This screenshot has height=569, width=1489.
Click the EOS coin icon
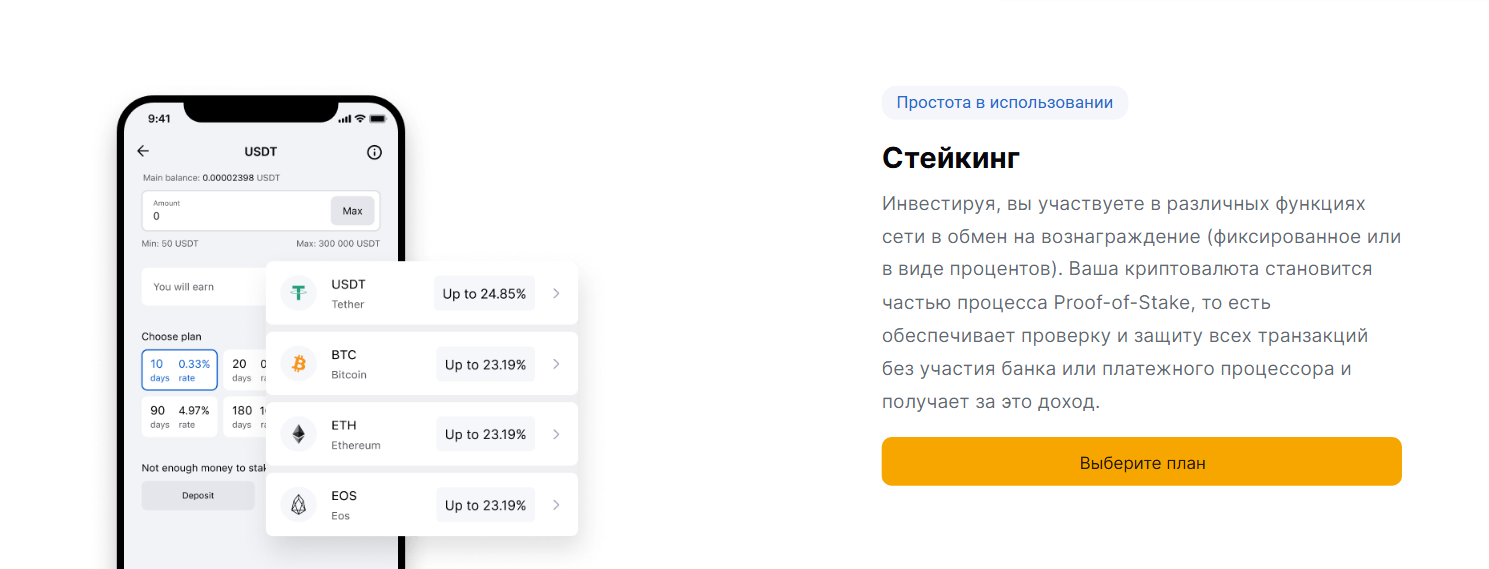click(x=298, y=505)
